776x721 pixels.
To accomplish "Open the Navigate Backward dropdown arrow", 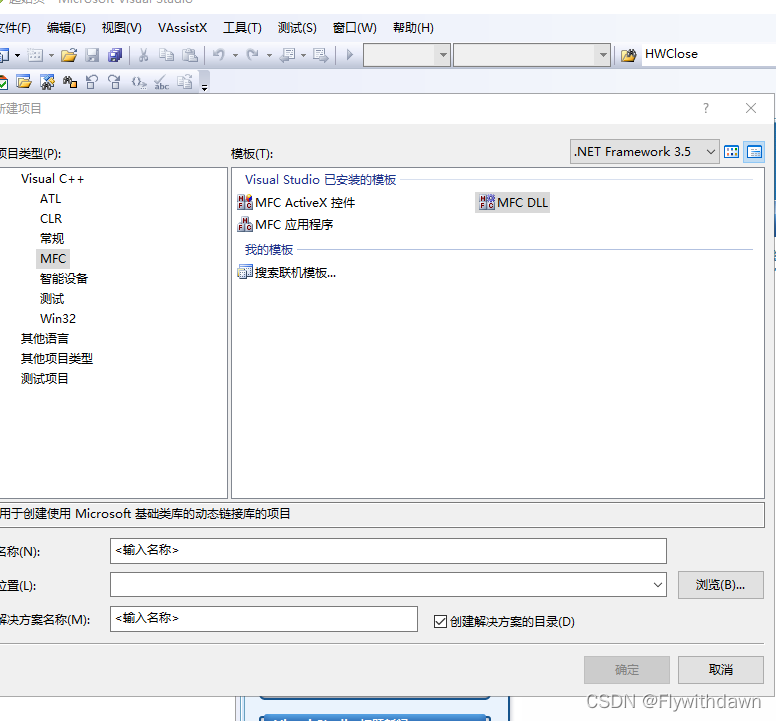I will tap(303, 55).
